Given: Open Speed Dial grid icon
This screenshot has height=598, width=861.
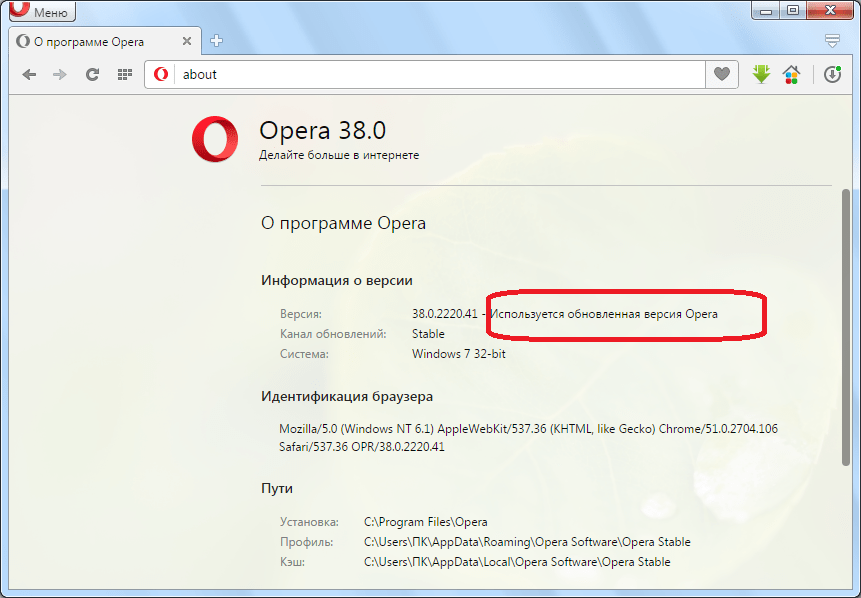Looking at the screenshot, I should (x=124, y=74).
